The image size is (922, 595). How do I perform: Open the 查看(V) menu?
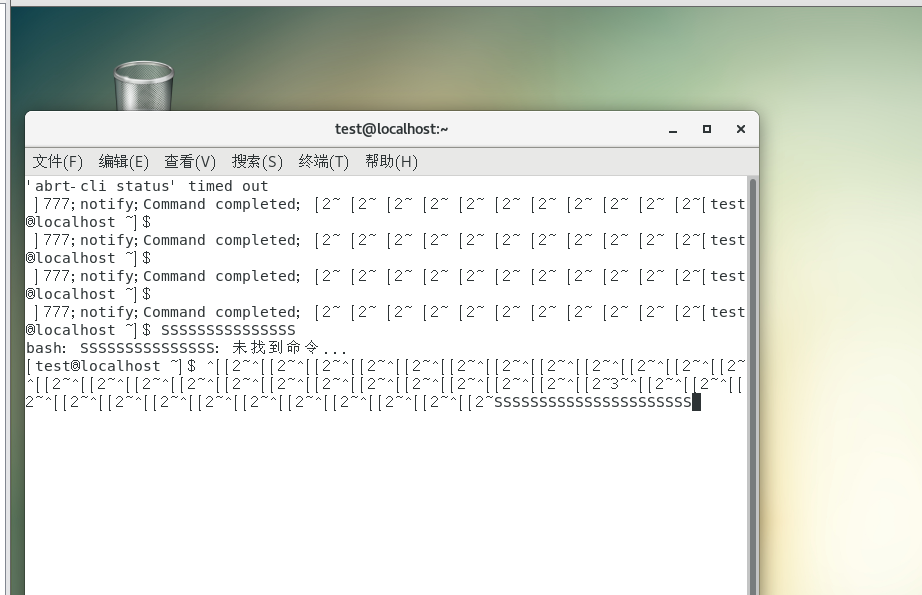coord(190,162)
